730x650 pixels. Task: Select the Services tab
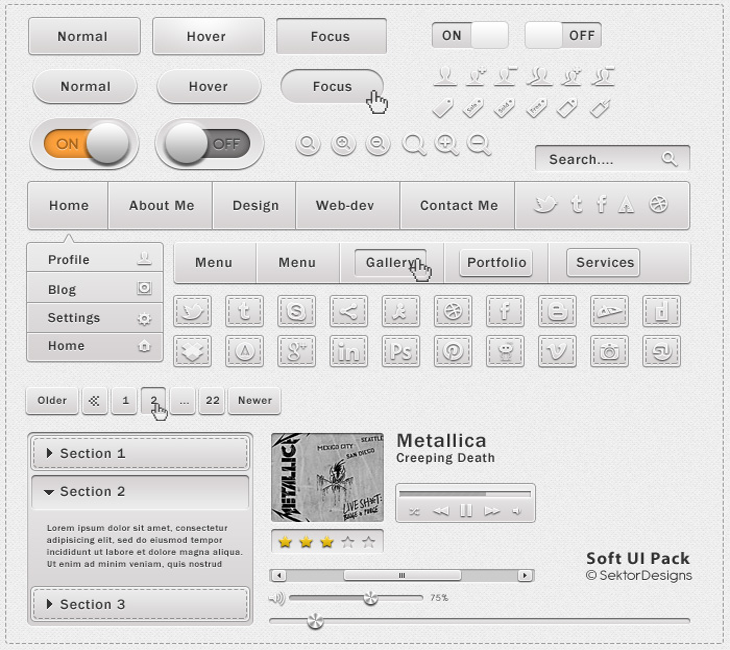click(x=604, y=263)
